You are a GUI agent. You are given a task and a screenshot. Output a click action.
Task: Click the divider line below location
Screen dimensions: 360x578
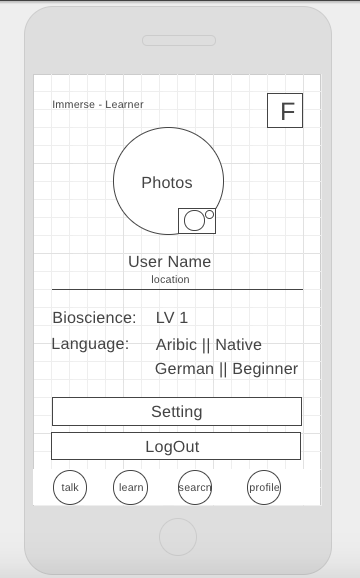pyautogui.click(x=178, y=290)
